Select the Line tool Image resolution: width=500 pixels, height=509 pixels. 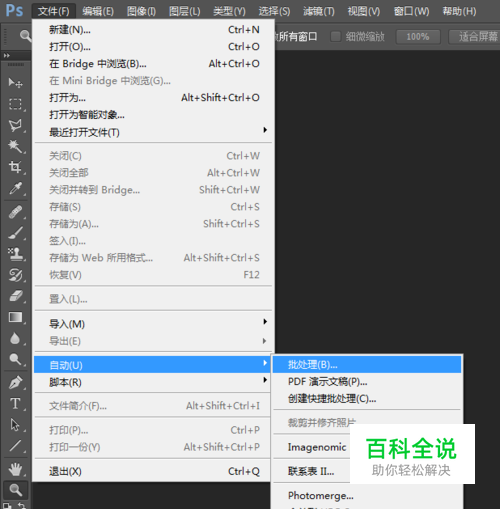tap(15, 446)
